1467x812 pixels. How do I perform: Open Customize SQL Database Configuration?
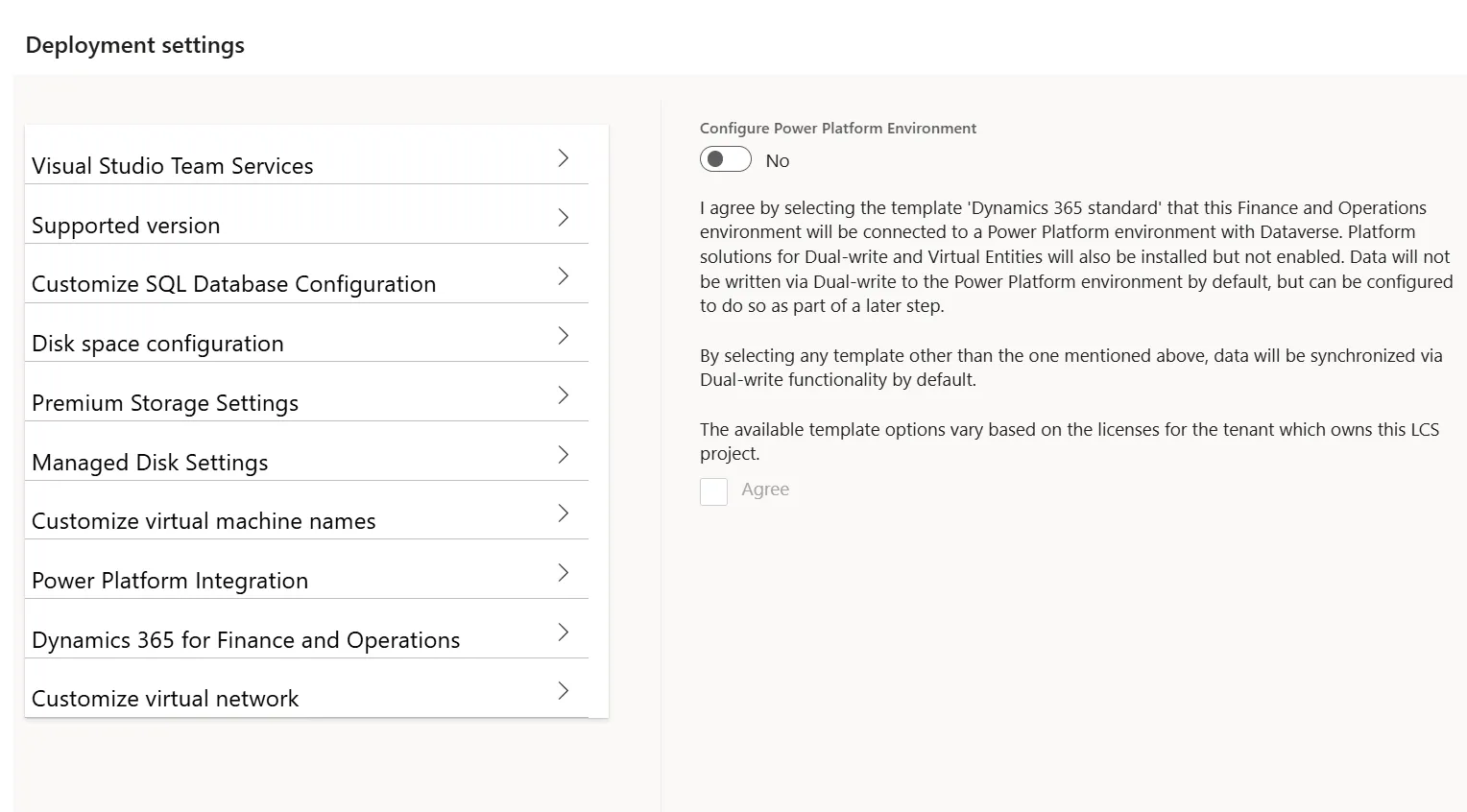tap(306, 275)
